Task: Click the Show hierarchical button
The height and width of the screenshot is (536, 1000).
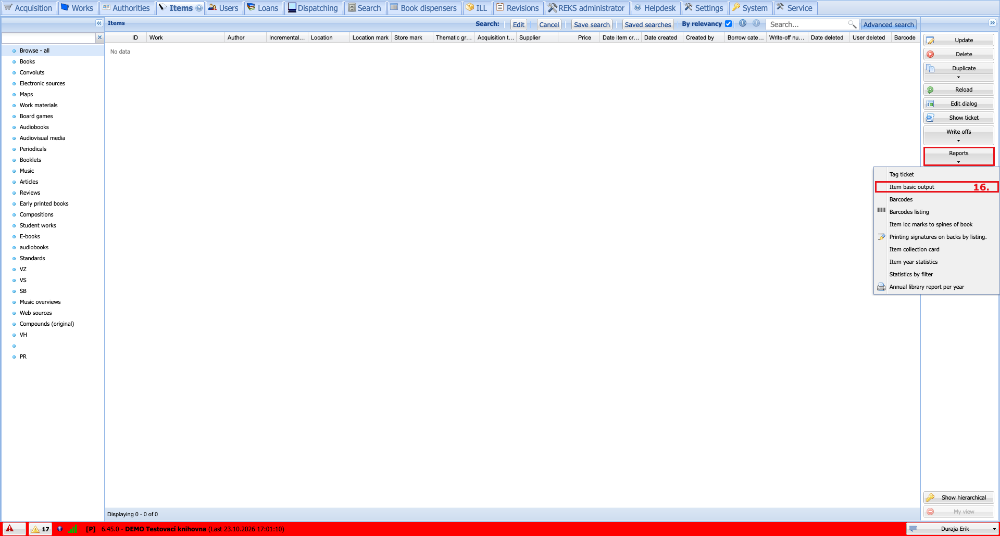Action: tap(958, 497)
